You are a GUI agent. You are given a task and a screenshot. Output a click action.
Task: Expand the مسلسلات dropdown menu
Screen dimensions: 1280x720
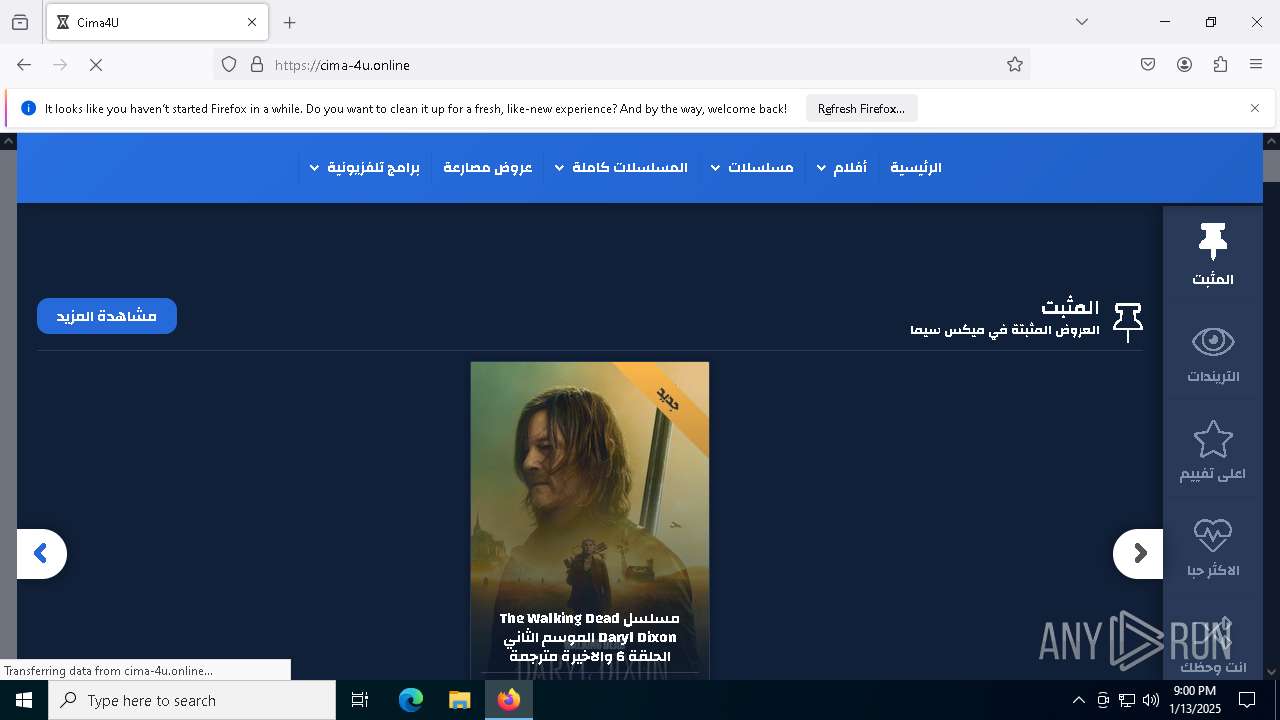click(751, 167)
